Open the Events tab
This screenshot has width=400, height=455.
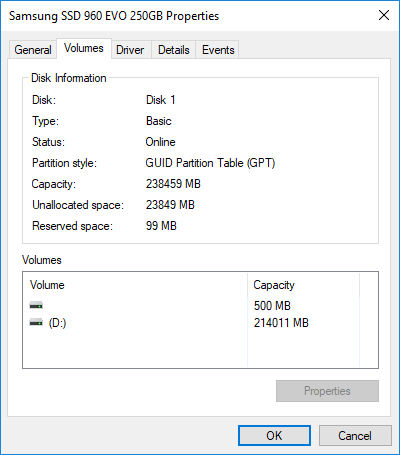click(218, 50)
